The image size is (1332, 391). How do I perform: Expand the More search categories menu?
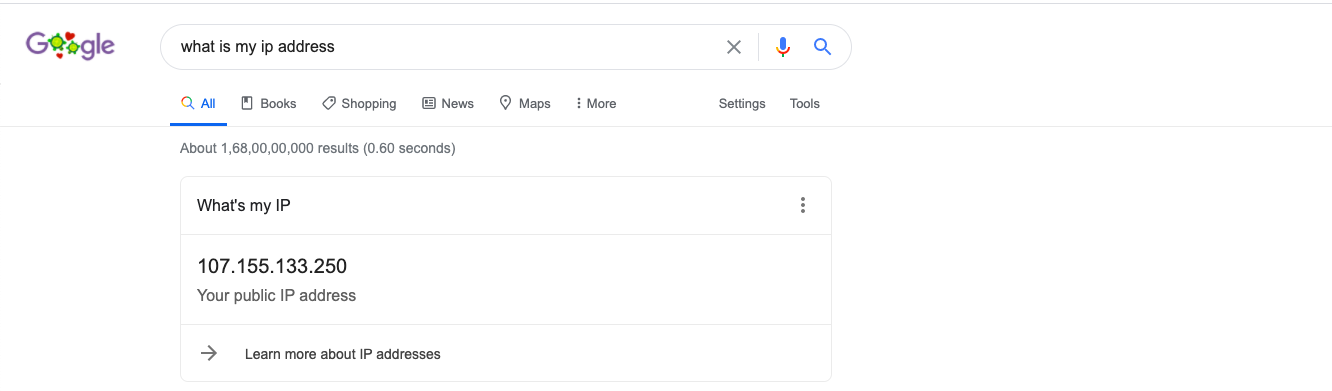[x=596, y=103]
